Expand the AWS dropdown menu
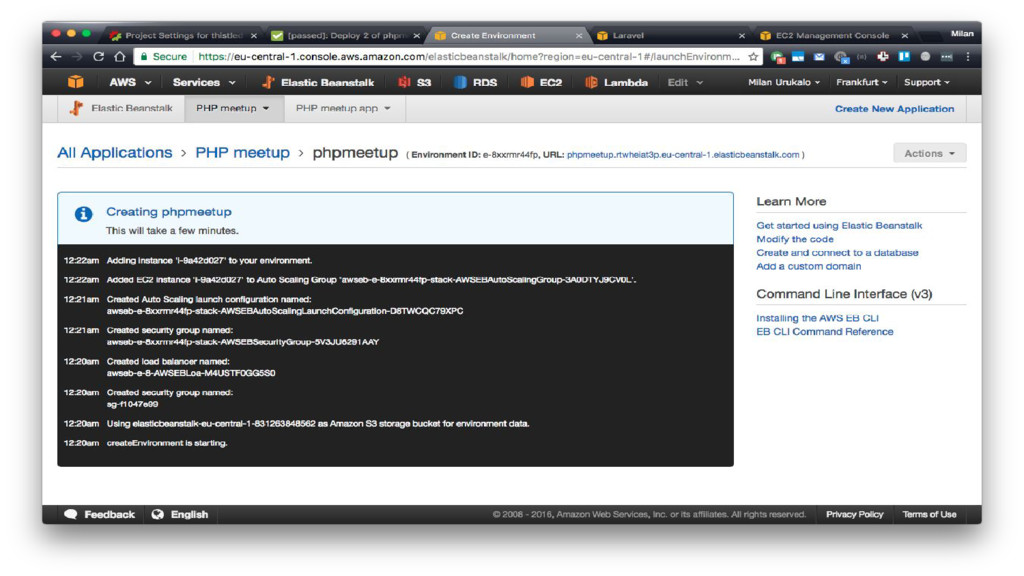The image size is (1024, 576). pos(130,82)
